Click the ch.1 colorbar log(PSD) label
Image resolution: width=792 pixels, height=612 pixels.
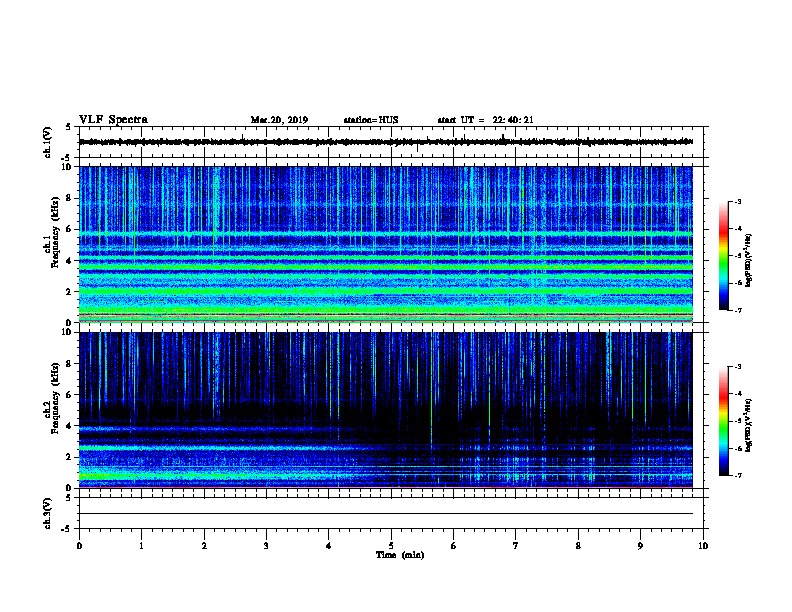[x=749, y=260]
